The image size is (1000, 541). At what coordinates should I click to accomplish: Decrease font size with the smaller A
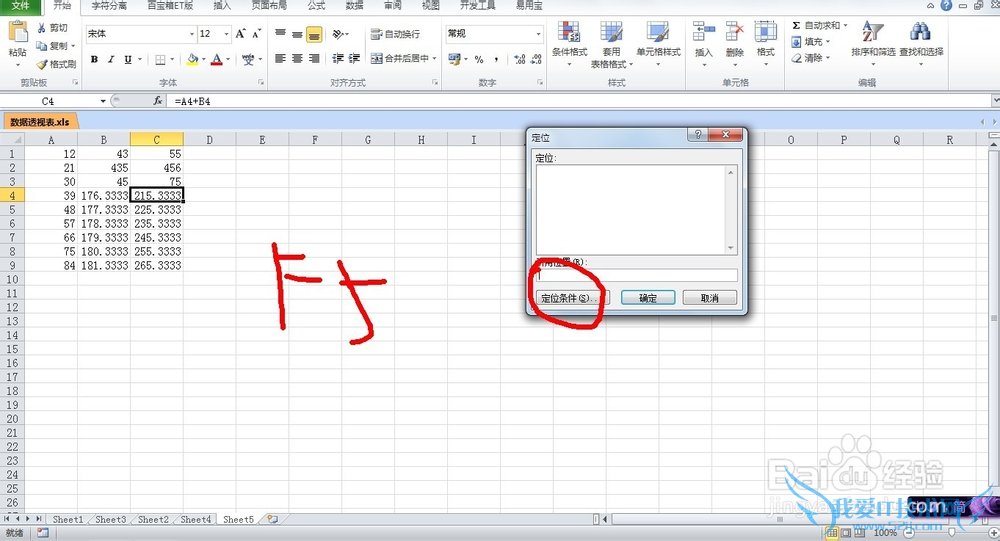tap(256, 34)
